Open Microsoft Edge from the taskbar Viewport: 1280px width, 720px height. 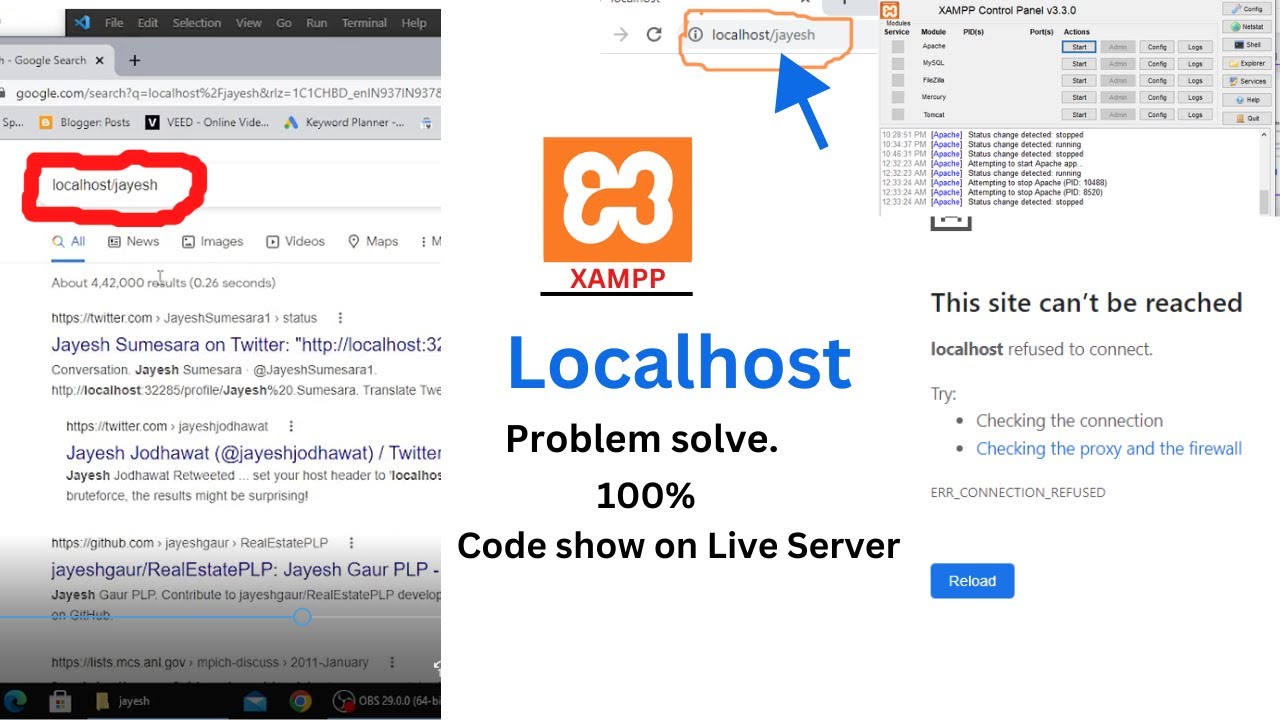tap(15, 701)
